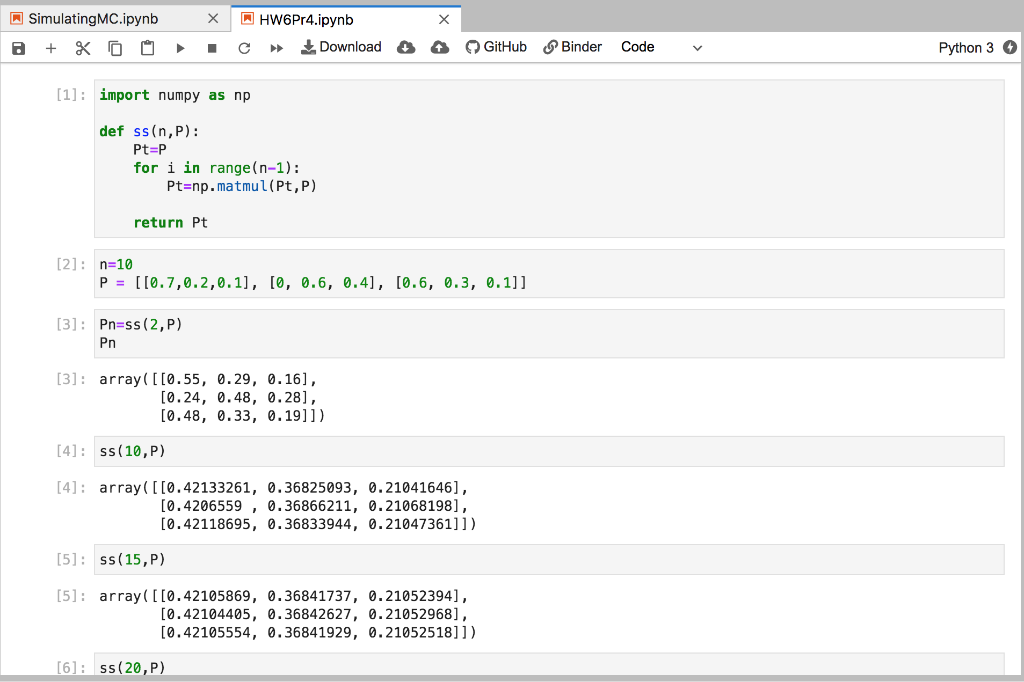Click into the Pn=ss(2,P) cell

[549, 333]
